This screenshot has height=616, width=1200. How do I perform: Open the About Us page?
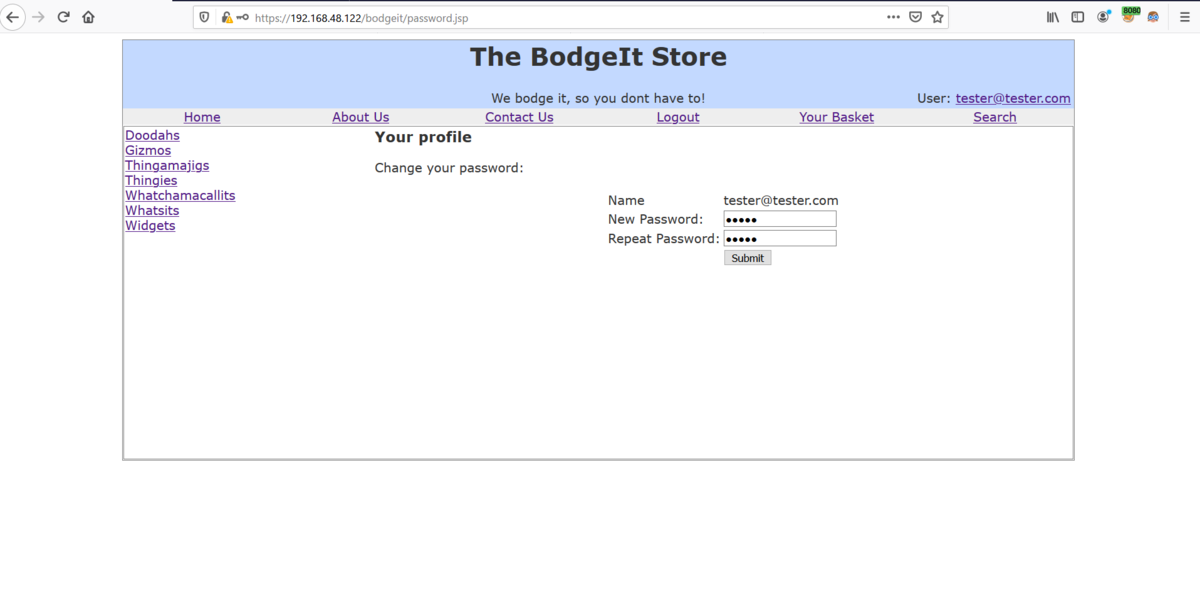360,117
